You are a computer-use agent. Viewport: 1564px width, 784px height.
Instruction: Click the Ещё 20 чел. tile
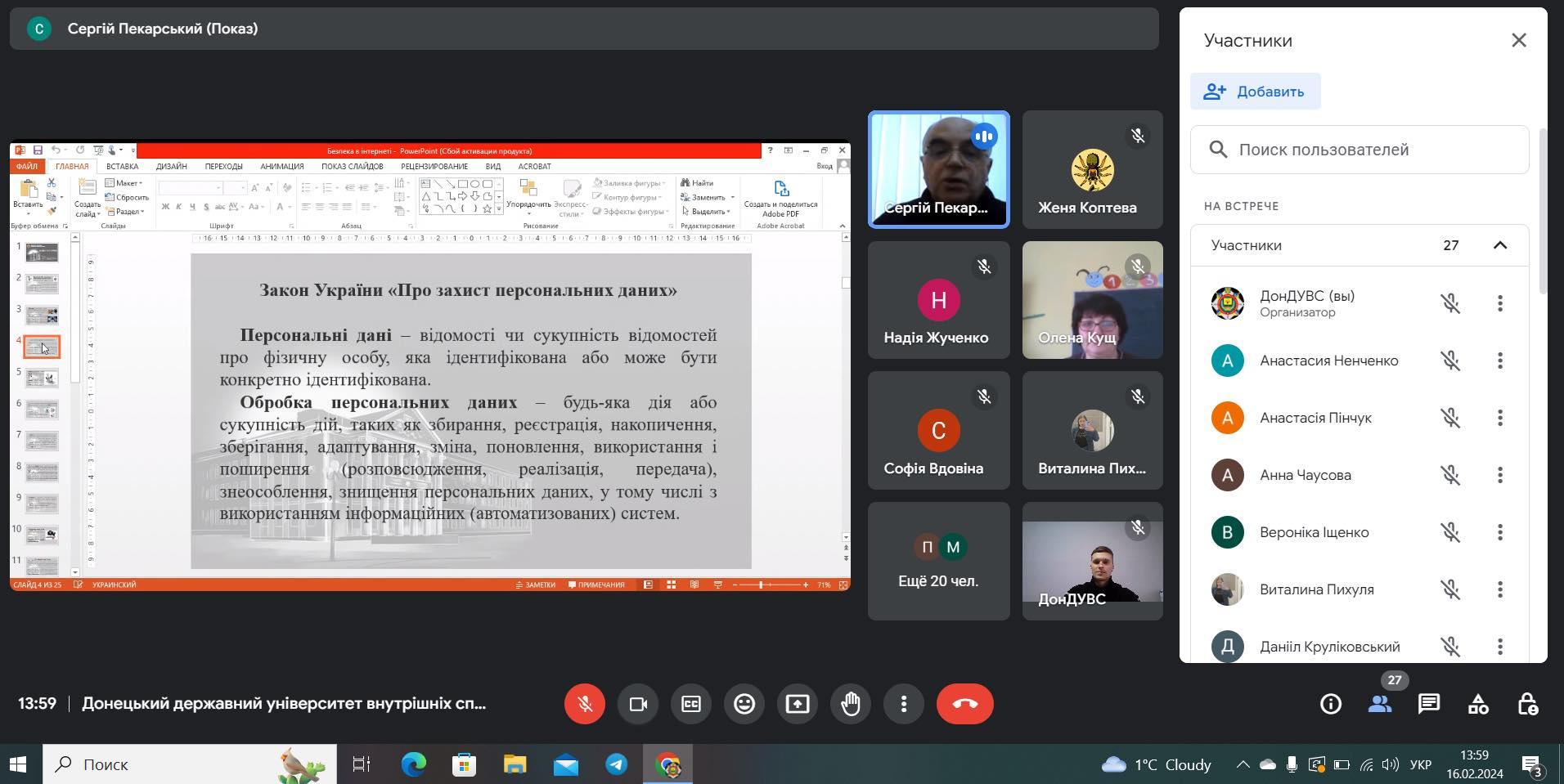(938, 562)
